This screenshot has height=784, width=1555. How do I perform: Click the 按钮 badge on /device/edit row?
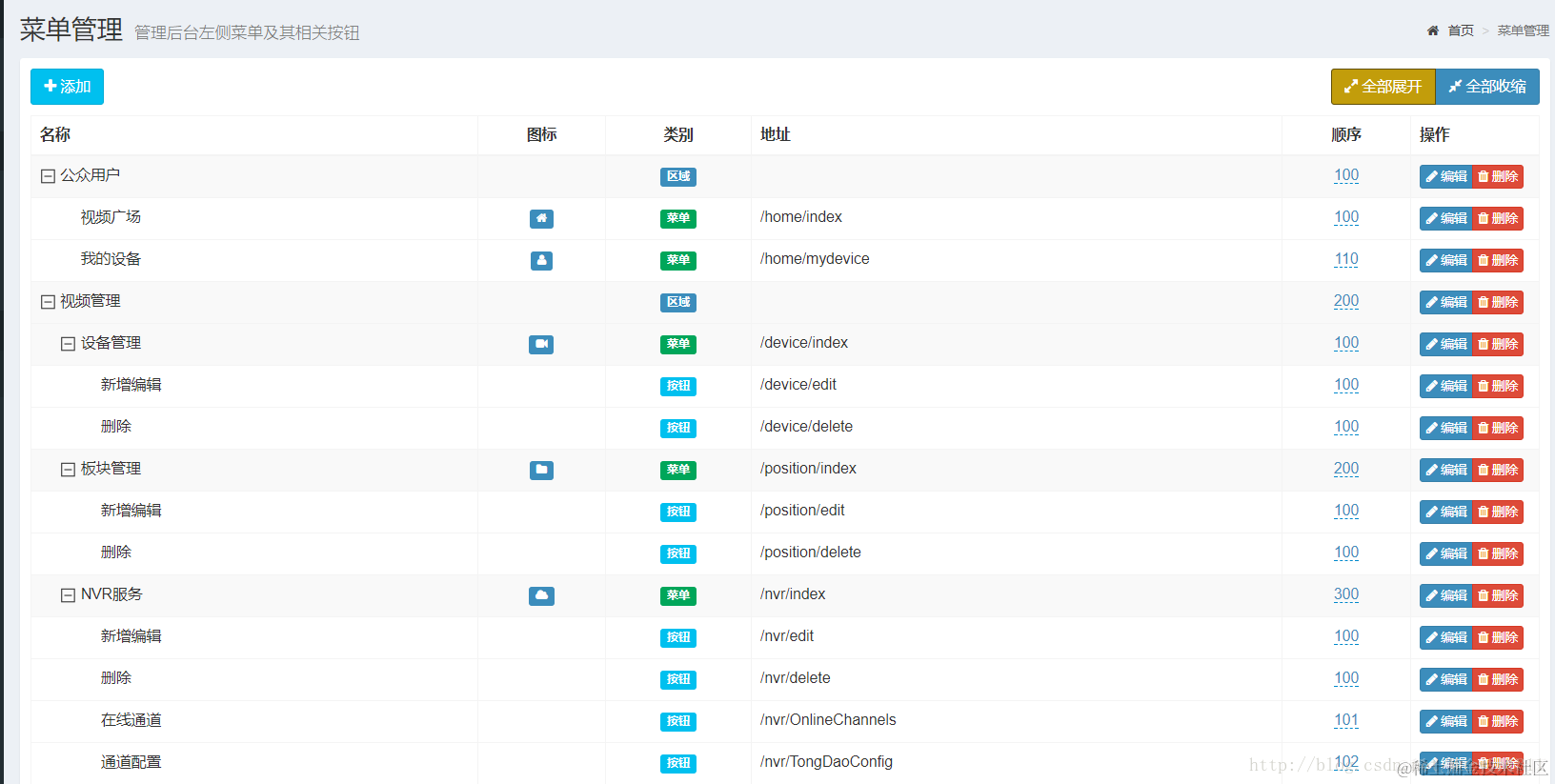pyautogui.click(x=678, y=386)
